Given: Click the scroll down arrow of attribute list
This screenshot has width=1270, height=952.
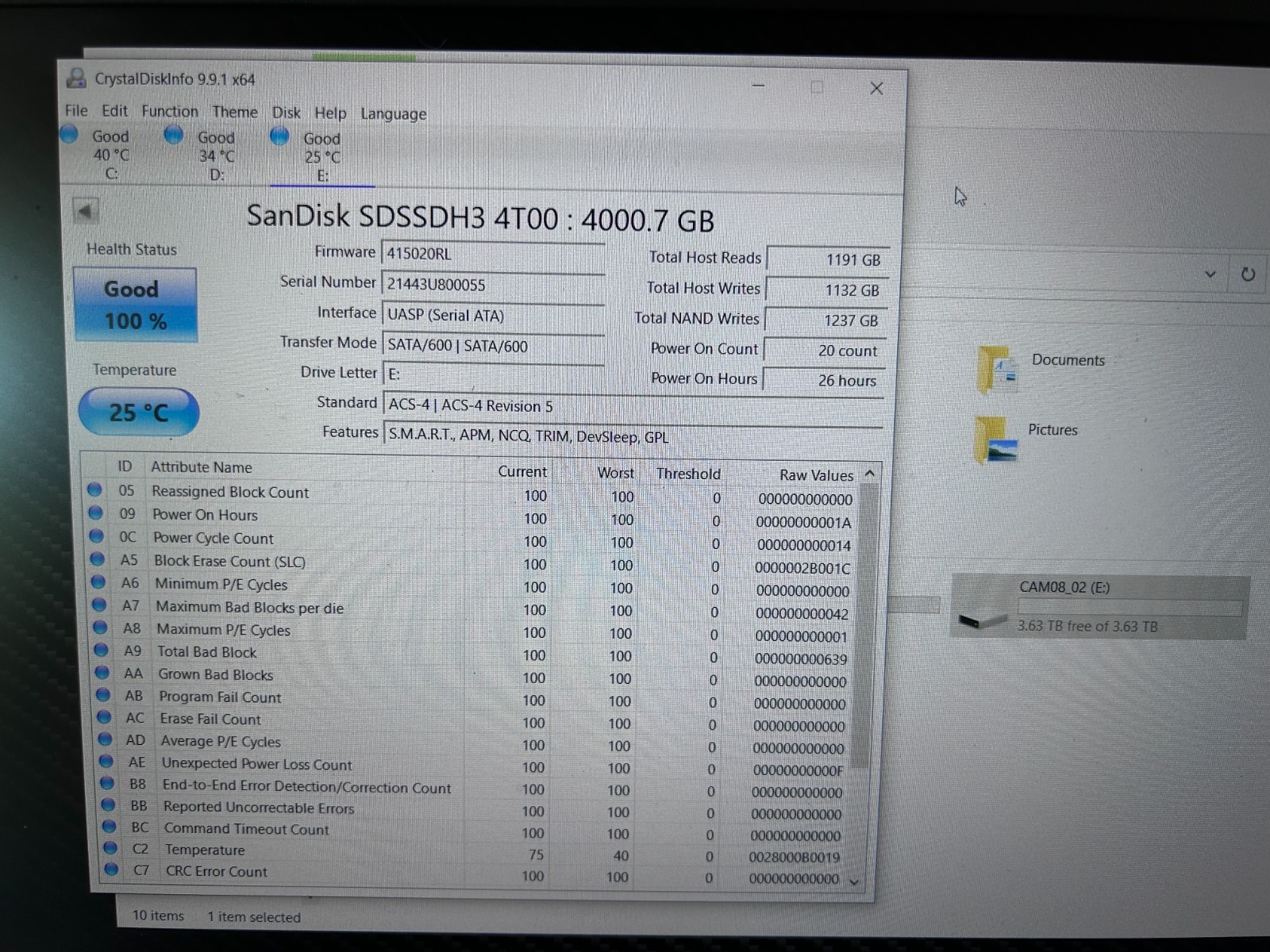Looking at the screenshot, I should (854, 881).
